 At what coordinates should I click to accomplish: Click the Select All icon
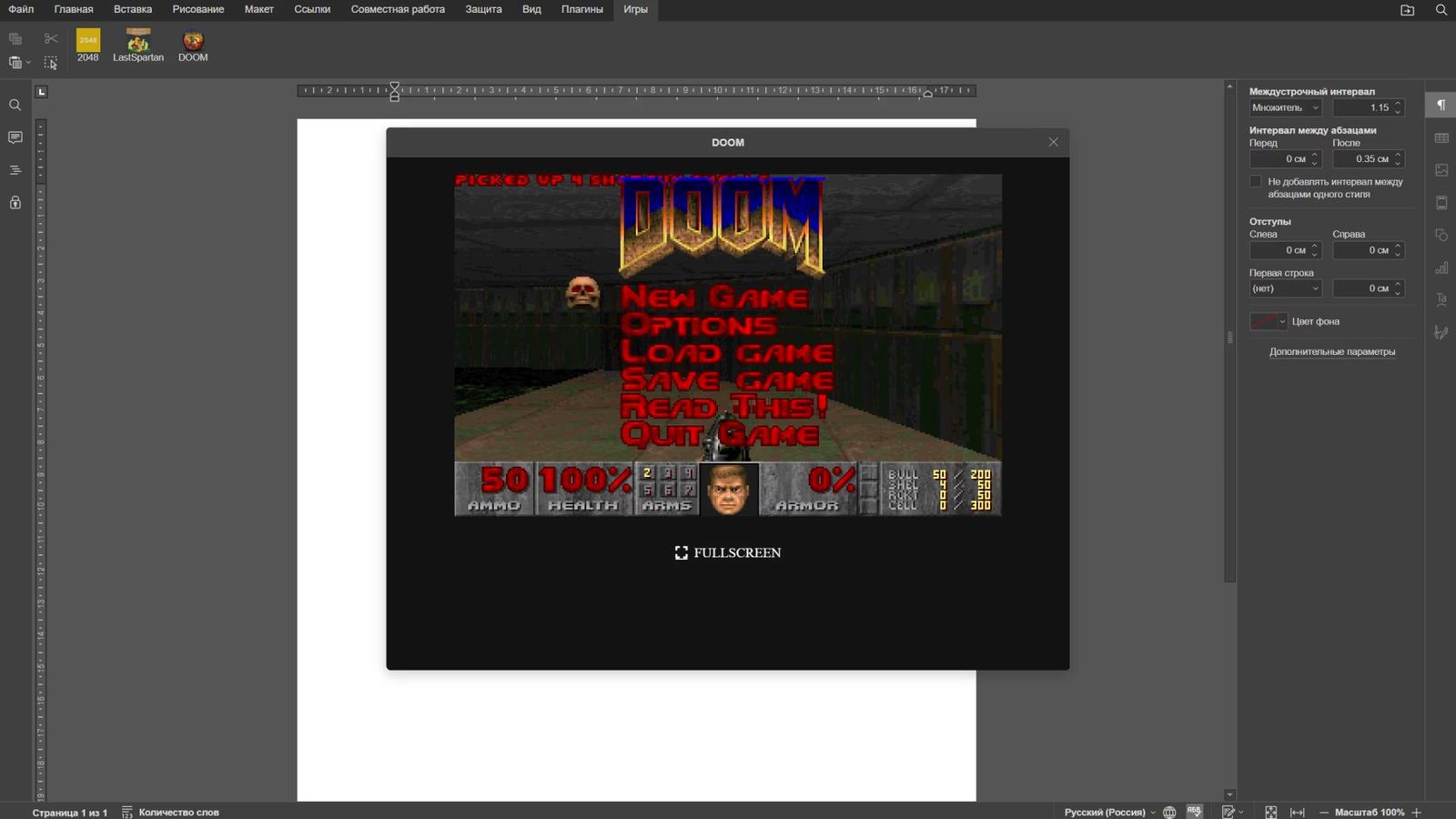51,63
